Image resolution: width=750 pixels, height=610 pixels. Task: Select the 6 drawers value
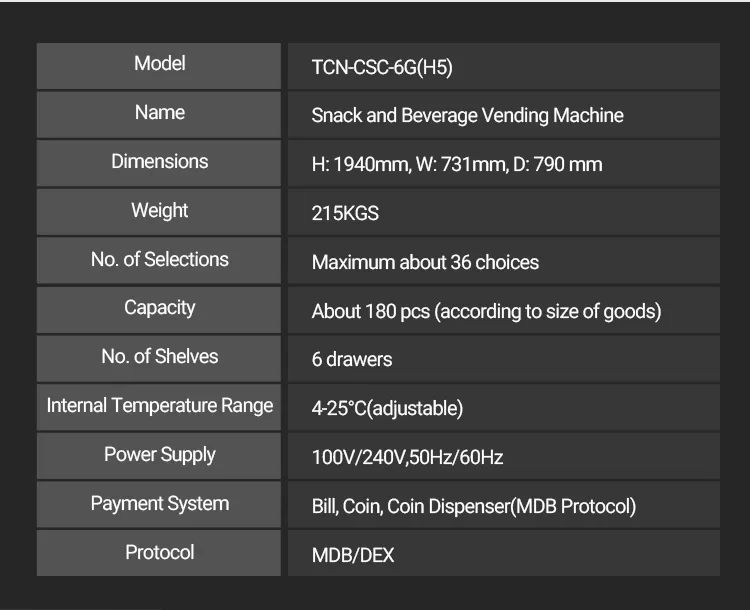point(352,360)
